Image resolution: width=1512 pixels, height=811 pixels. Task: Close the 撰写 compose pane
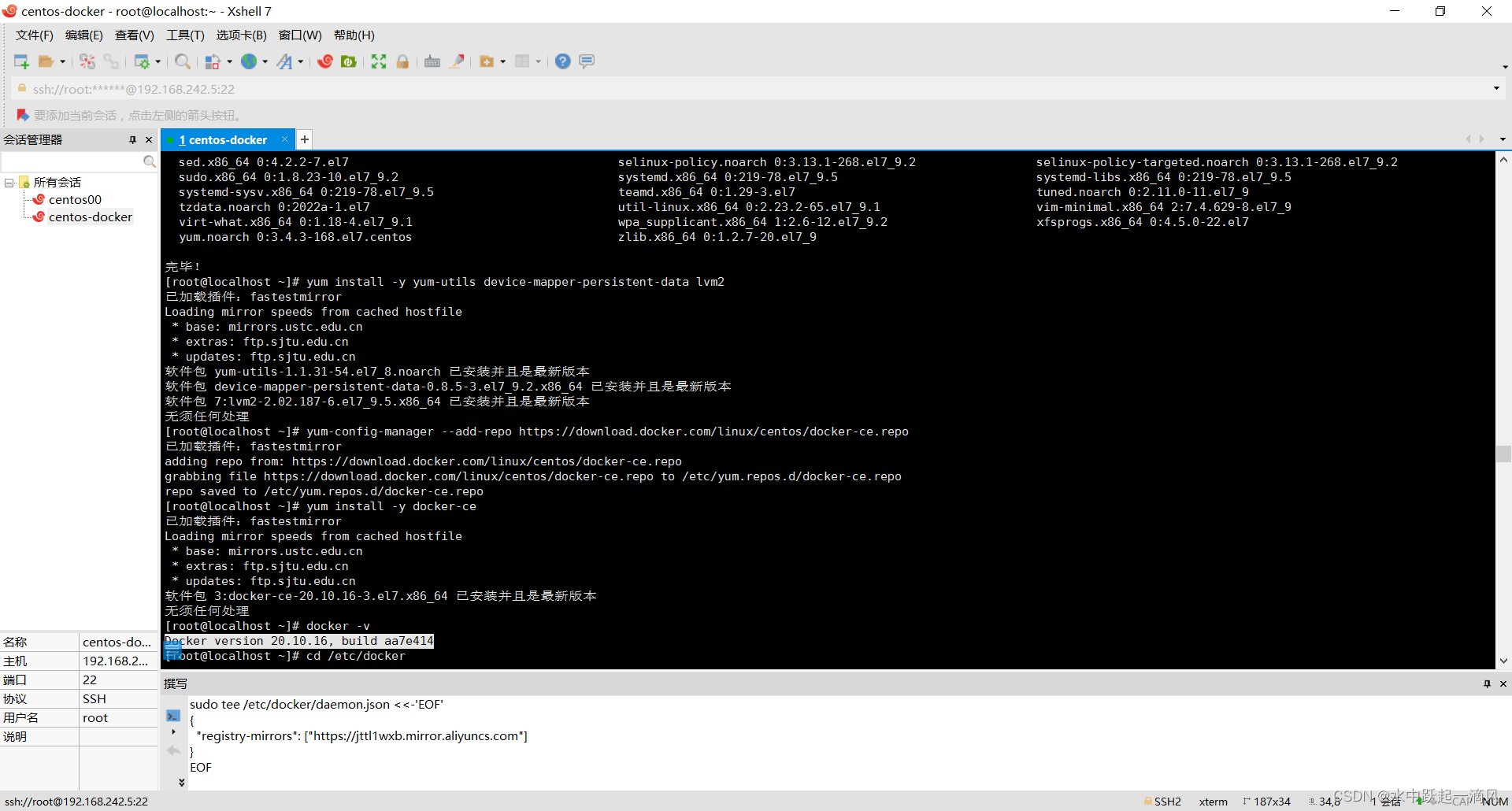[x=1503, y=683]
